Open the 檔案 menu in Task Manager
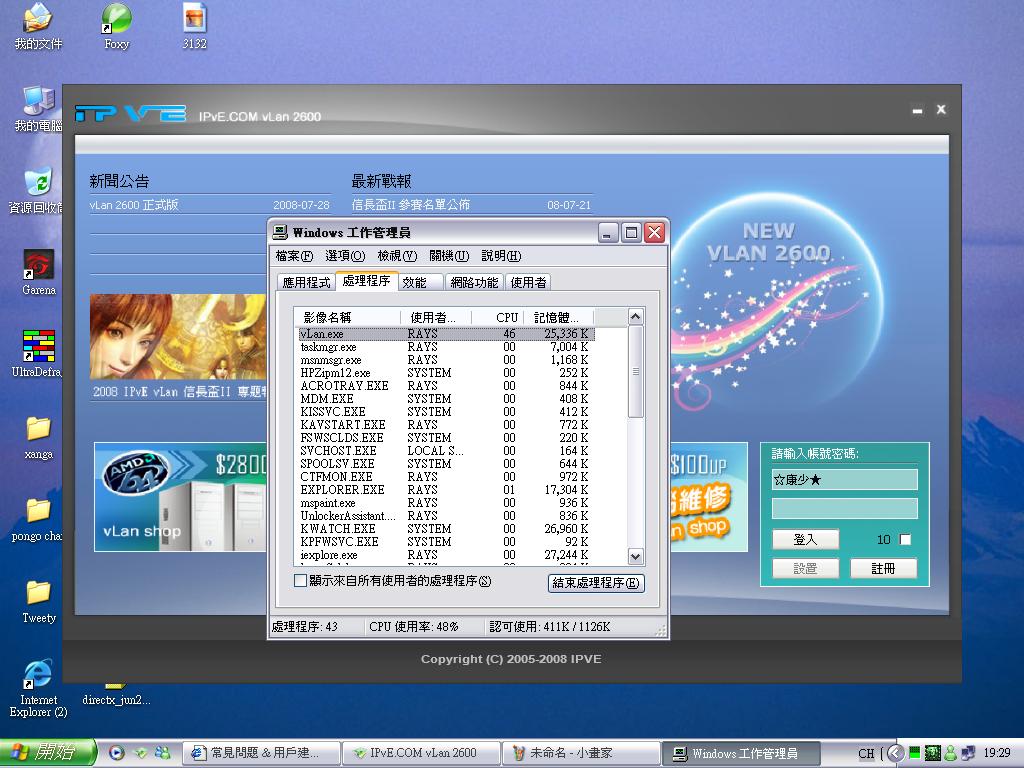The width and height of the screenshot is (1024, 768). click(294, 256)
